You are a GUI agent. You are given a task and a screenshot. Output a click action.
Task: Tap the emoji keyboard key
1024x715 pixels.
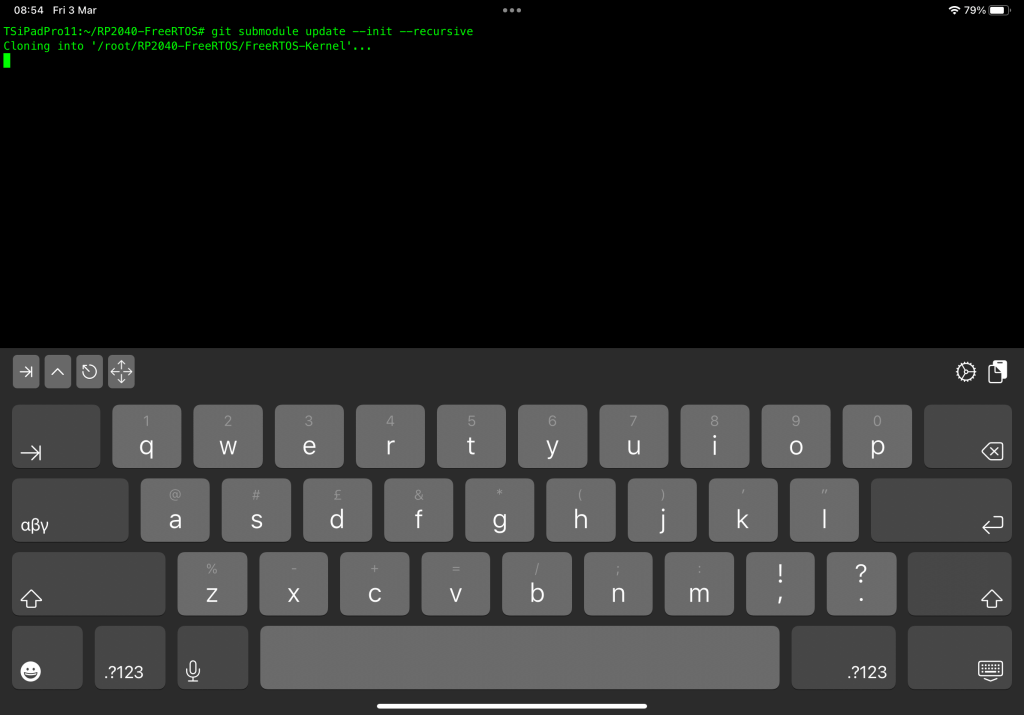(47, 658)
